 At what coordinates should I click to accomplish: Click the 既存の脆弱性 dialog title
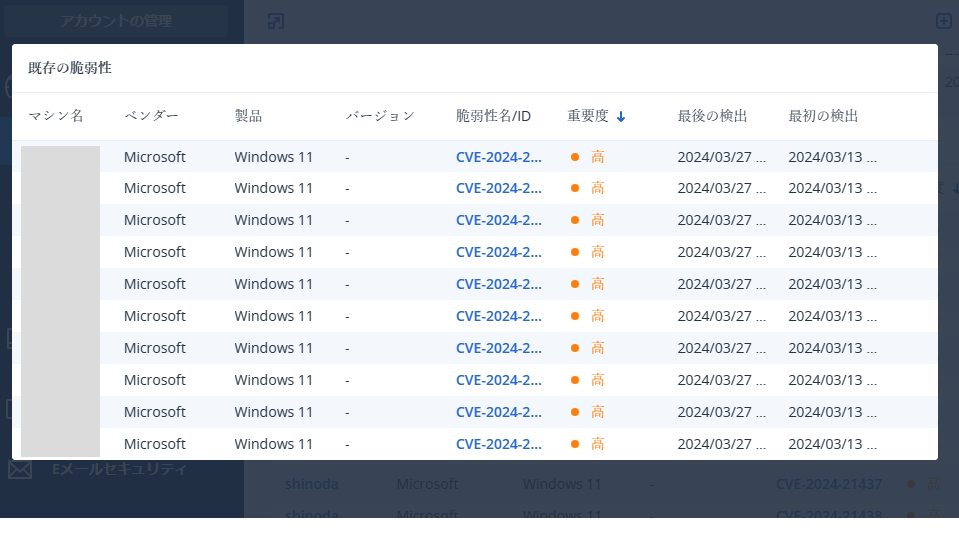coord(70,68)
